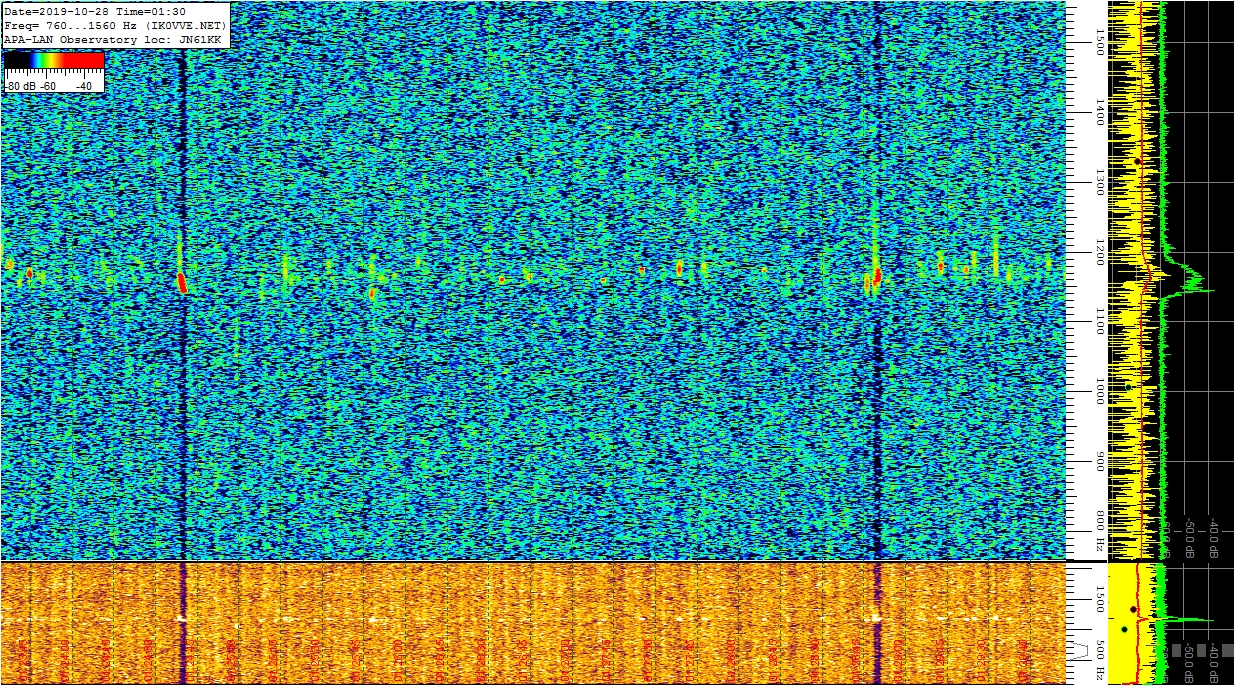1235x686 pixels.
Task: Click the -40.0 dB label in upper spectrum plot
Action: [1213, 538]
